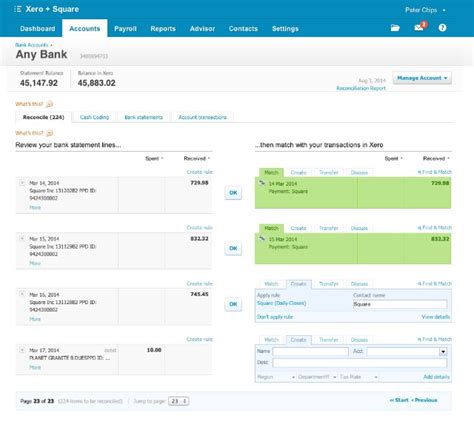Sort right panel by Spent column
Image resolution: width=474 pixels, height=424 pixels.
[393, 158]
